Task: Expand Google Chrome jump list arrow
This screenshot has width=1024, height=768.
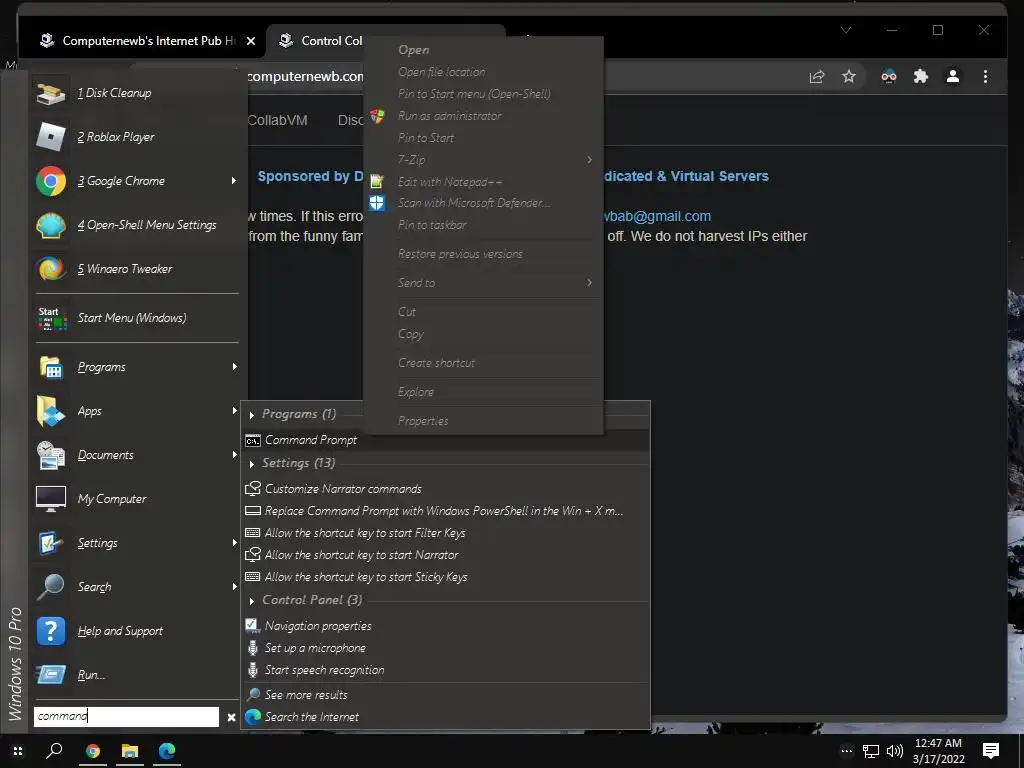Action: coord(234,181)
